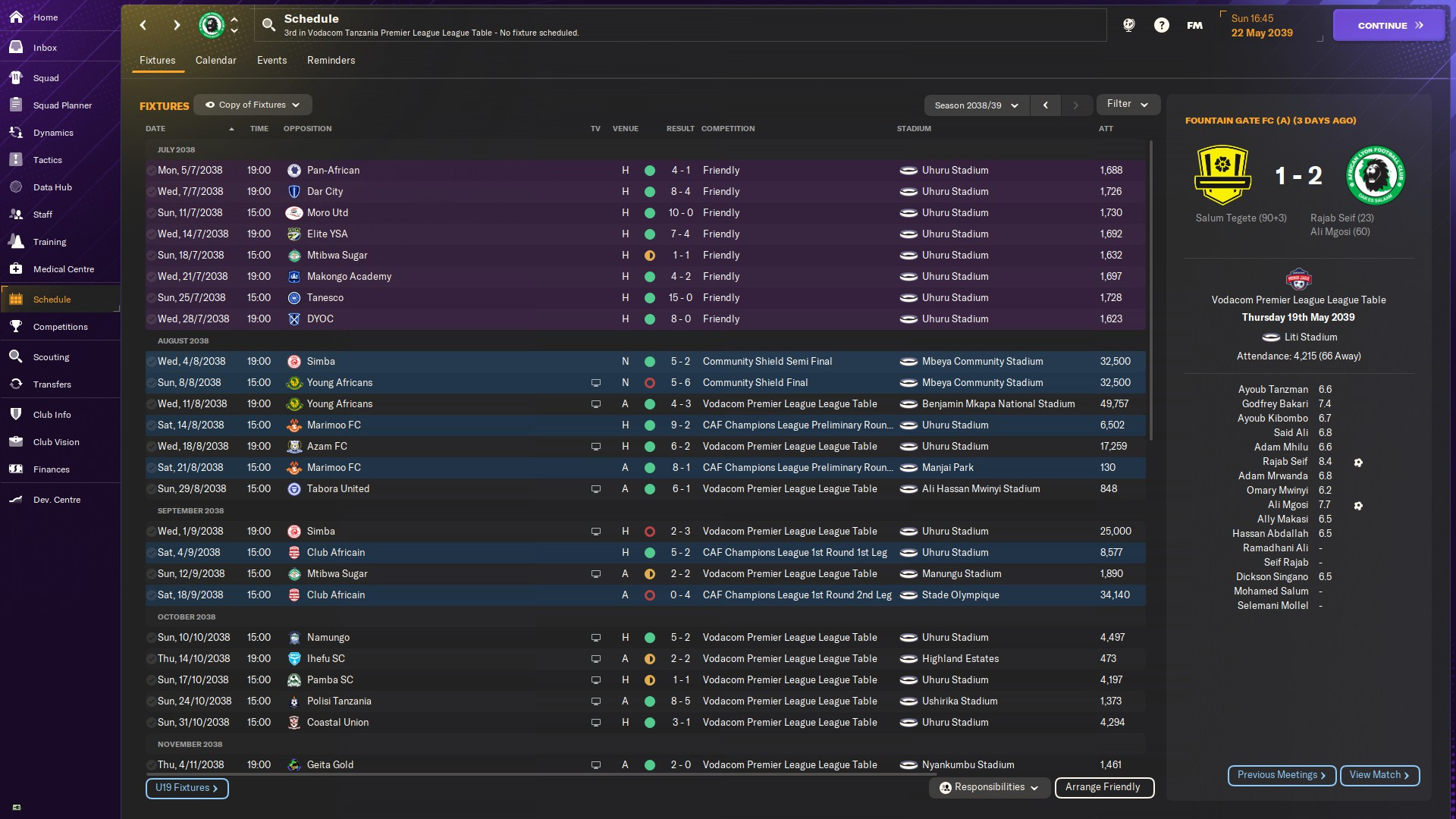Screen dimensions: 1456x819
Task: Open the Medical Centre sidebar icon
Action: [x=16, y=269]
